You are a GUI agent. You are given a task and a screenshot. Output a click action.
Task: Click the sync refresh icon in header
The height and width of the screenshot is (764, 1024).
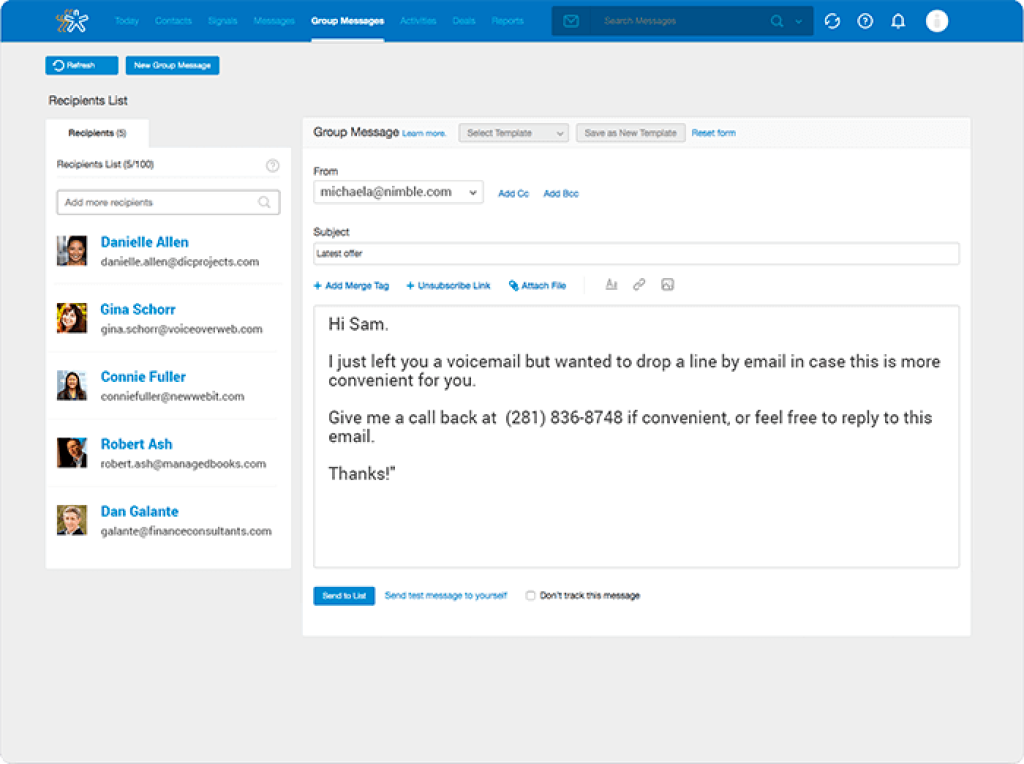pyautogui.click(x=832, y=21)
